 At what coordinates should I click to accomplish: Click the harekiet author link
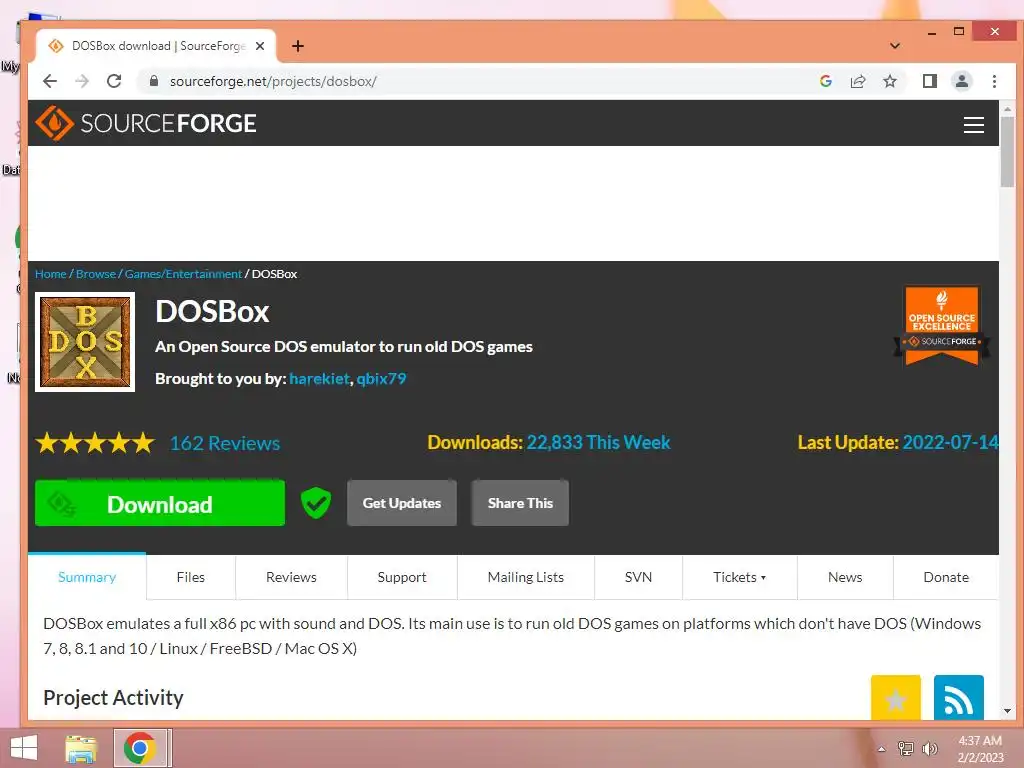(319, 379)
